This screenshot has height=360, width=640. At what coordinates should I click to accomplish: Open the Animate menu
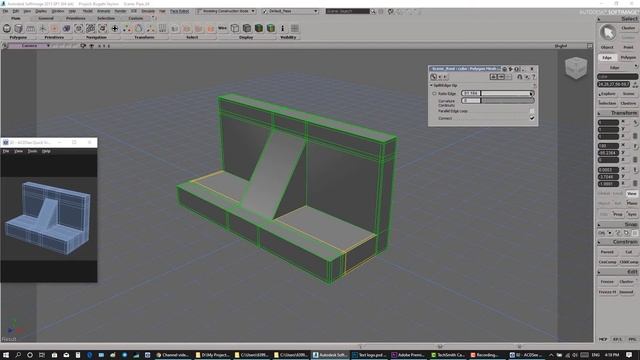coord(103,11)
